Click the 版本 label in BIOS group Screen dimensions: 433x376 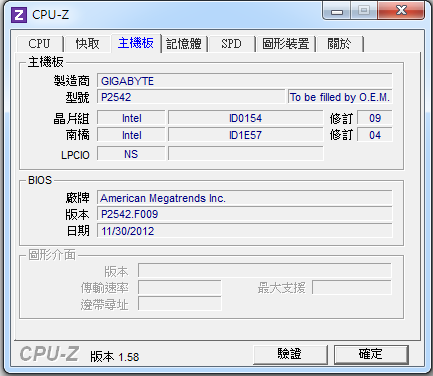click(78, 214)
